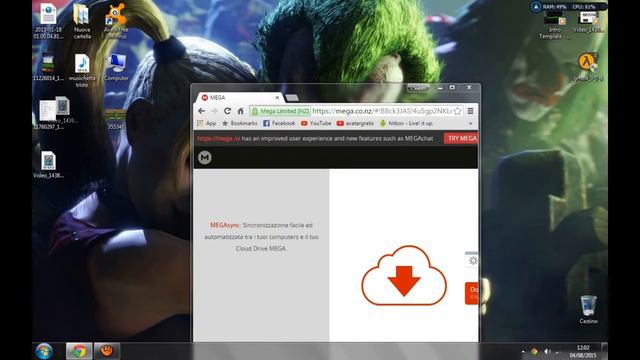Click the mega.nz link in banner
The image size is (640, 360).
tap(218, 138)
